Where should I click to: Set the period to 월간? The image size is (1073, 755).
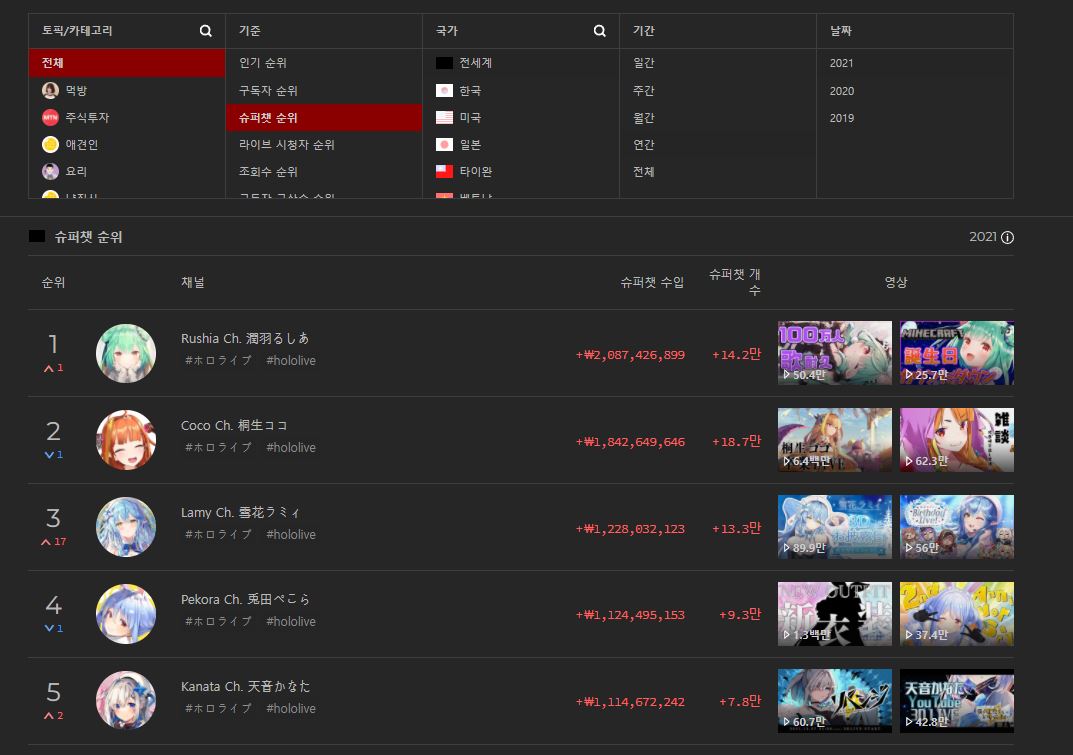pos(643,118)
